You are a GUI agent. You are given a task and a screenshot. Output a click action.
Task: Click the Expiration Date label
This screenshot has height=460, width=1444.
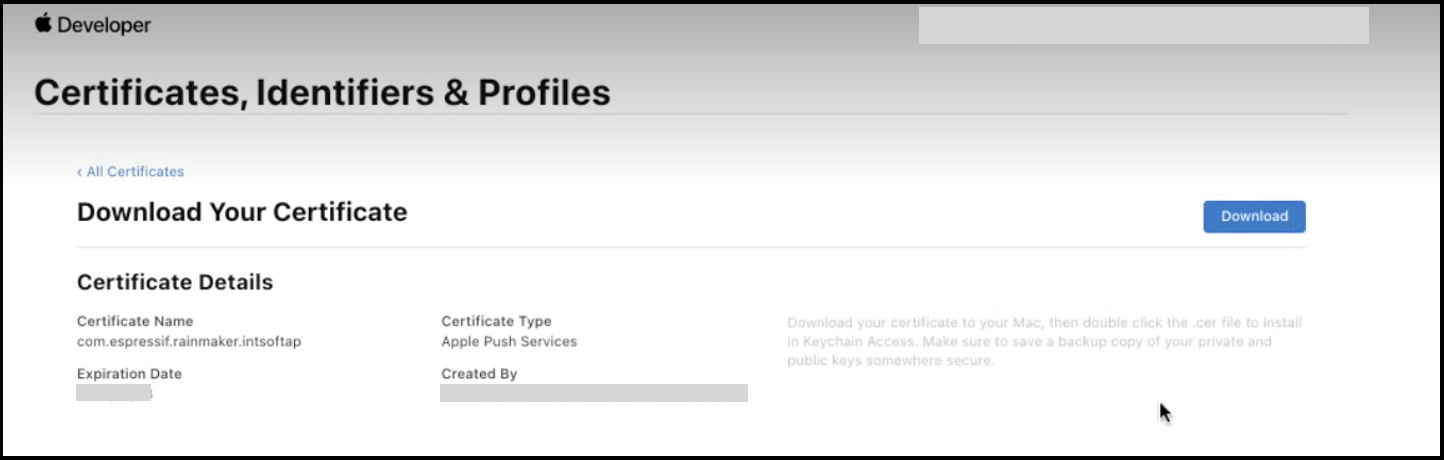click(x=129, y=373)
